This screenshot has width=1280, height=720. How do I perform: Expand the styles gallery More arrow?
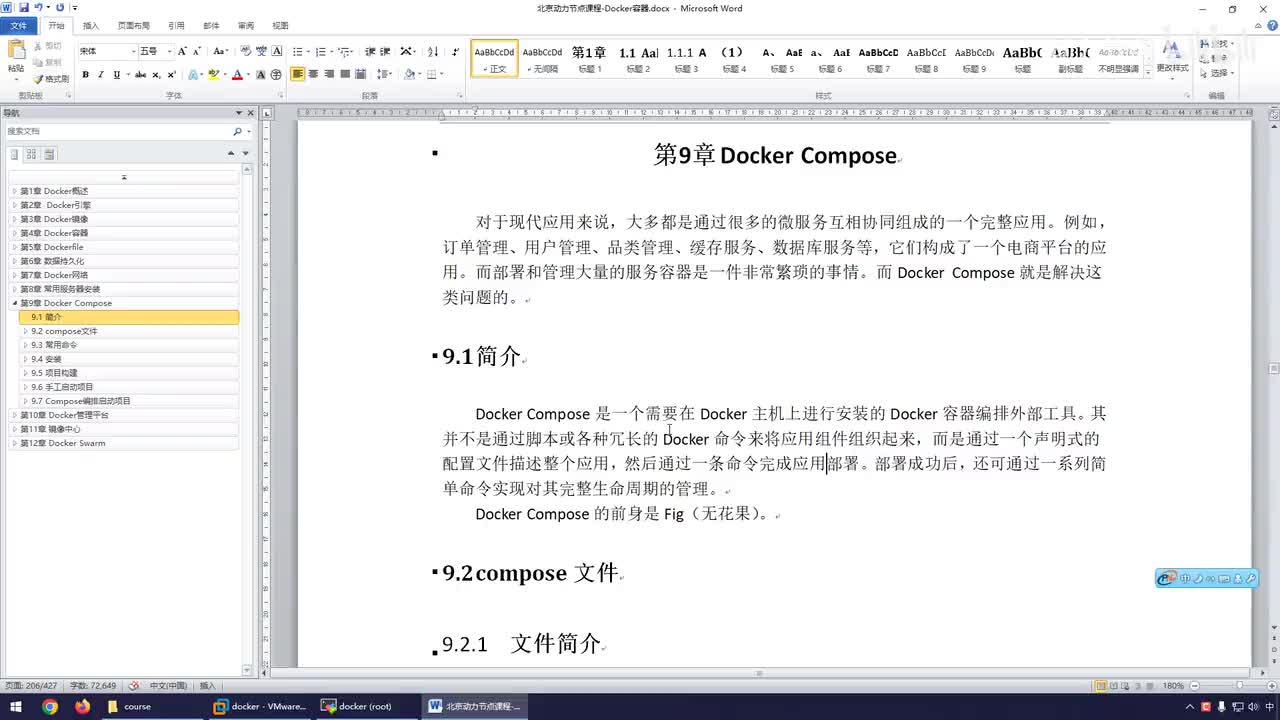tap(1146, 73)
